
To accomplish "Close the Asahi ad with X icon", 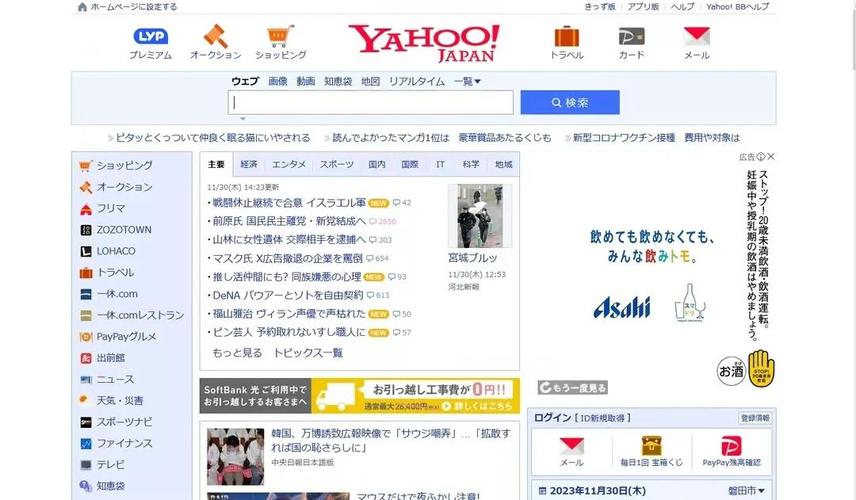I will click(x=771, y=157).
